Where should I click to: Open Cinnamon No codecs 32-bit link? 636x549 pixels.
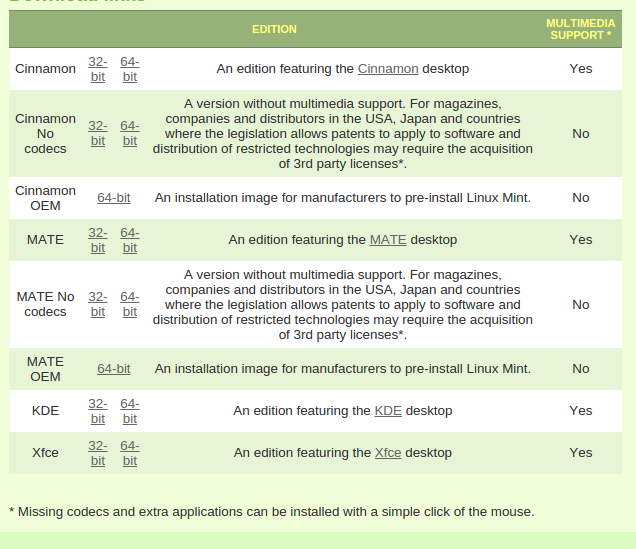pyautogui.click(x=98, y=133)
